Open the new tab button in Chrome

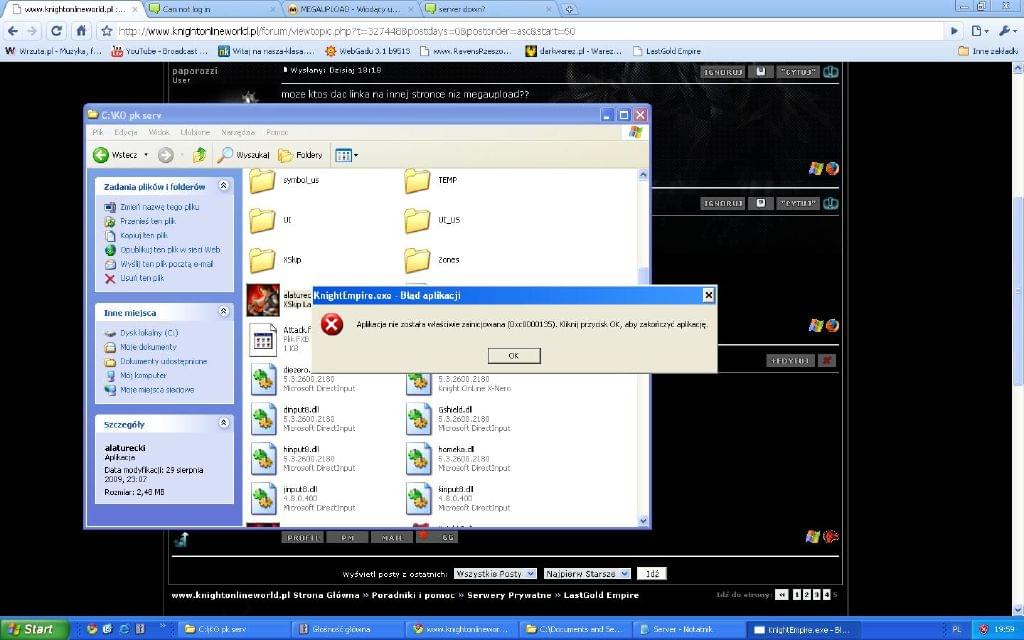coord(569,9)
